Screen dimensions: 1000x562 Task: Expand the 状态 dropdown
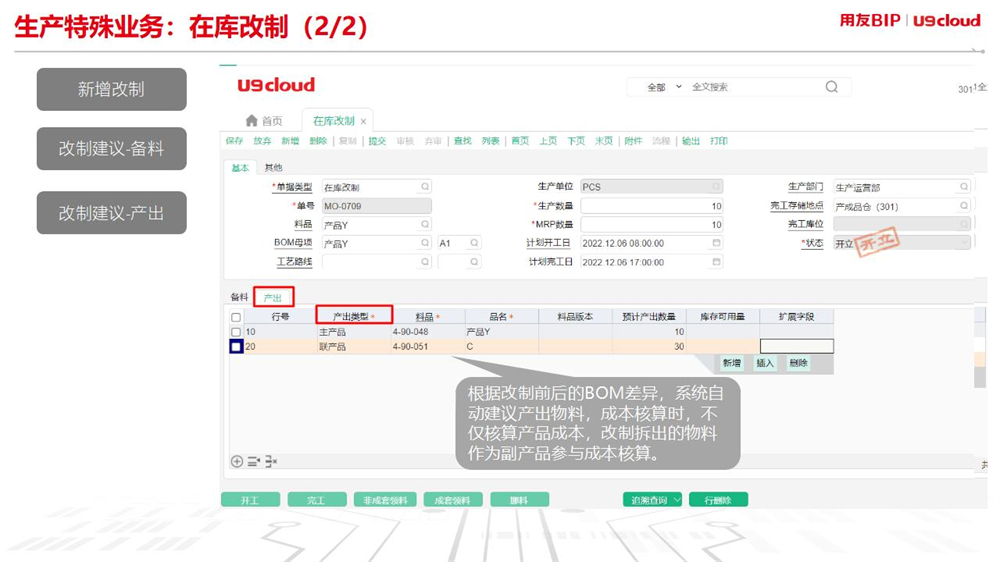point(964,243)
